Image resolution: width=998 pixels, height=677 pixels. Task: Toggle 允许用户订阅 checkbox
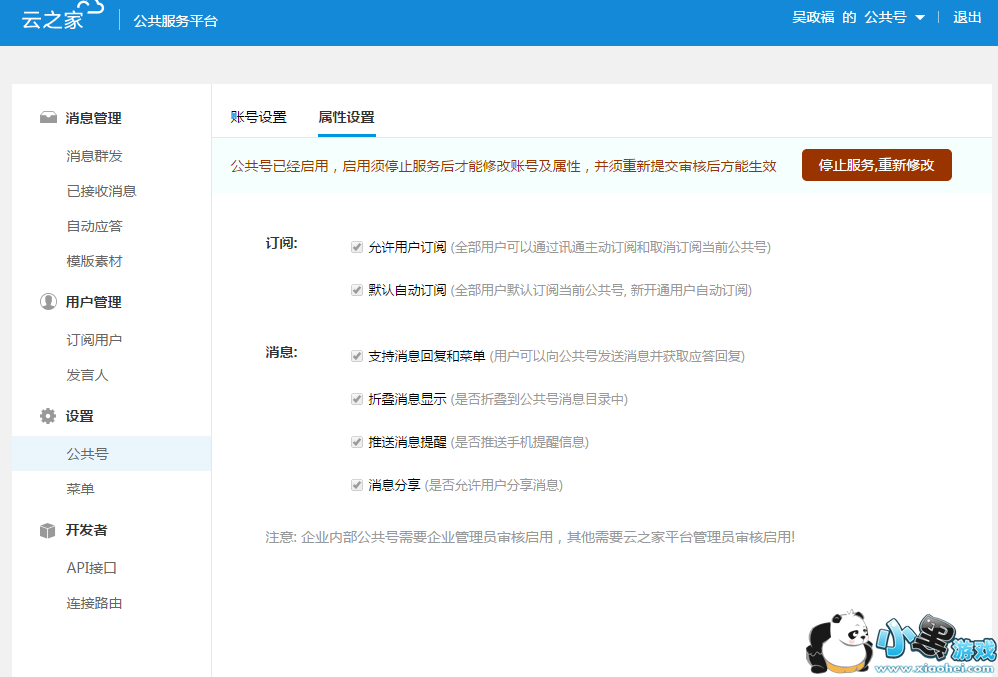(357, 247)
